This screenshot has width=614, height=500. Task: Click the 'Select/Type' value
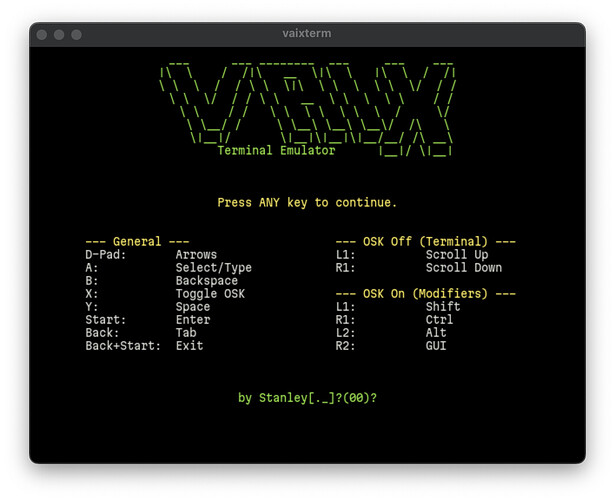click(213, 268)
